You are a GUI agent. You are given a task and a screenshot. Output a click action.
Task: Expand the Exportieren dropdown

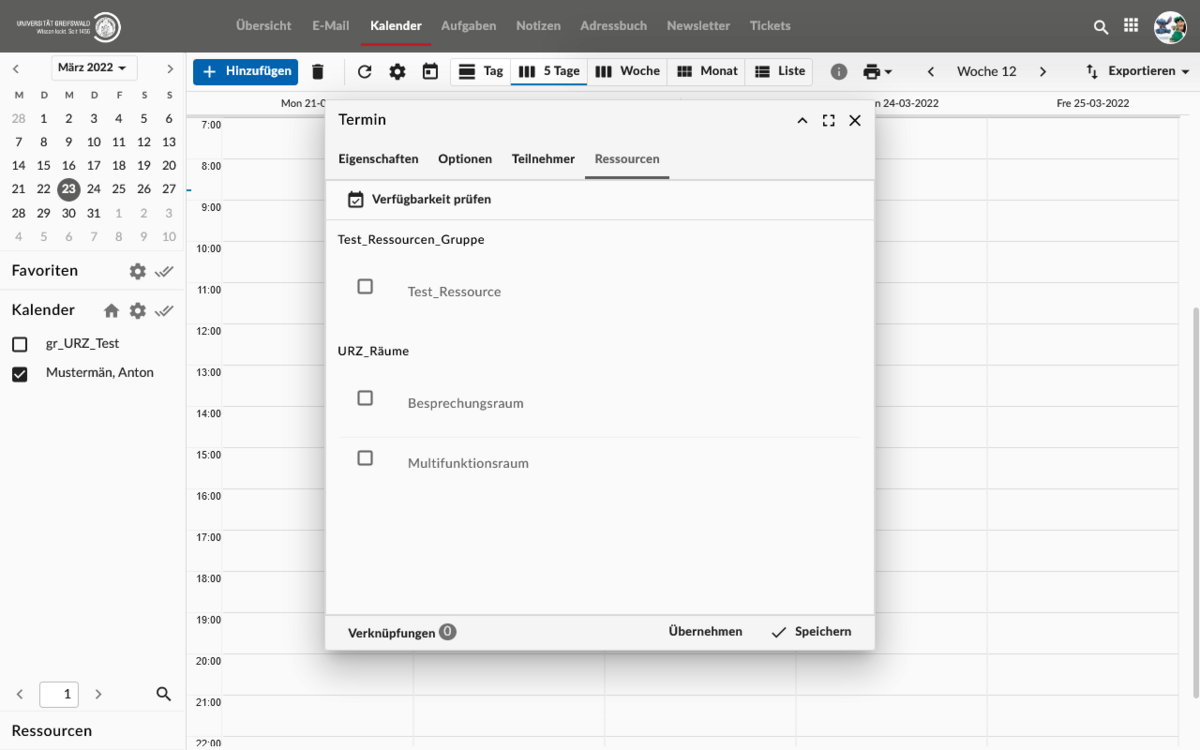[x=1138, y=72]
